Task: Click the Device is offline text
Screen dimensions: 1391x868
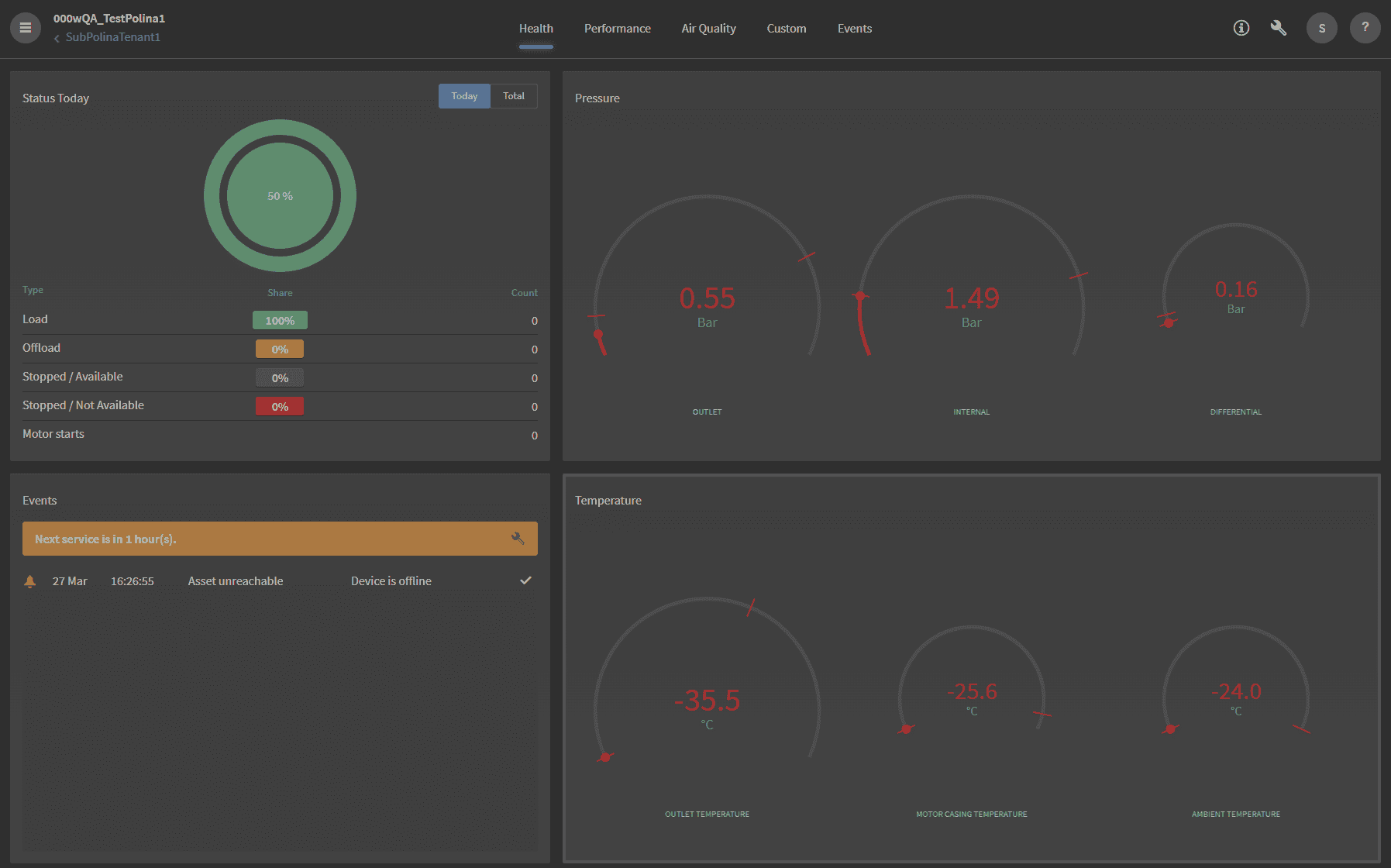Action: tap(391, 581)
